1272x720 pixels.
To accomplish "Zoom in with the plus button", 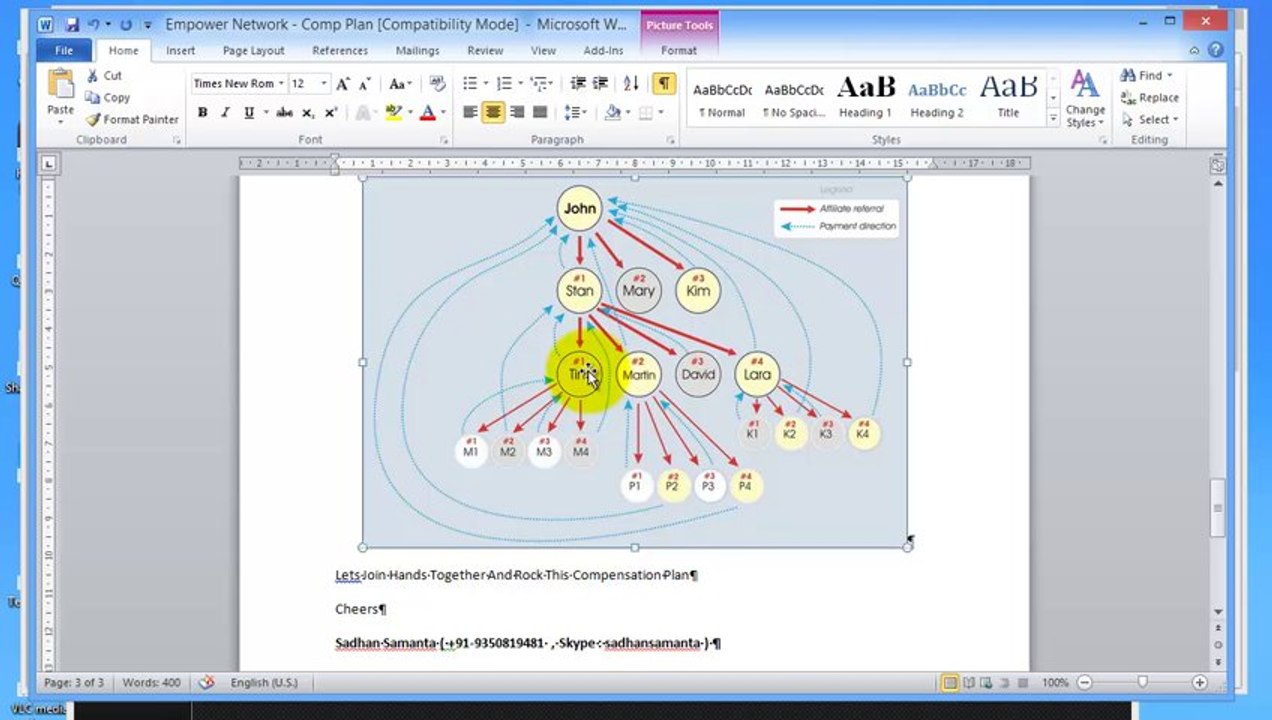I will click(1199, 683).
